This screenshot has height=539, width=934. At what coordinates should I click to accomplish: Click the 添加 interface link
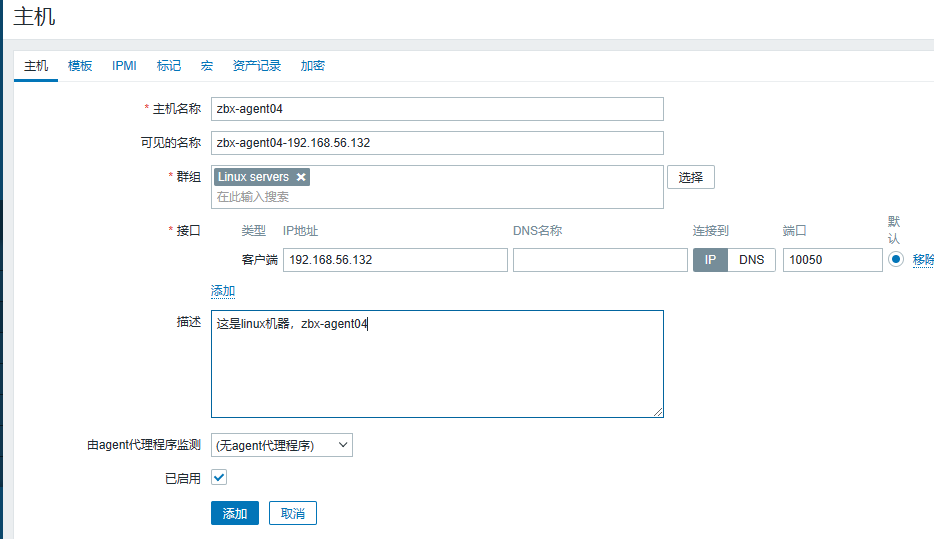pyautogui.click(x=223, y=291)
